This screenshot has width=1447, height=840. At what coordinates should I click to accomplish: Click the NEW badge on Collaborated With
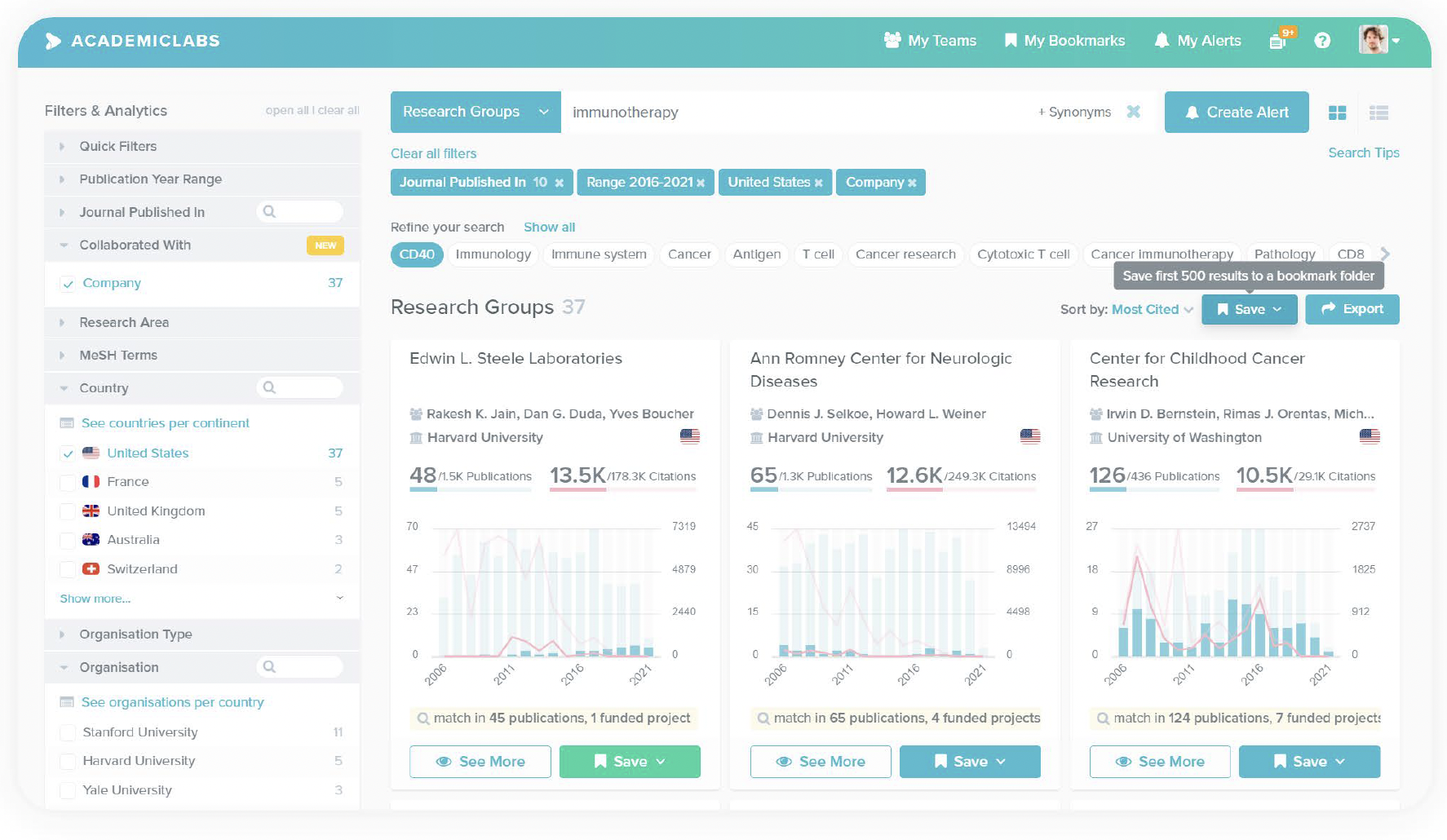pos(325,245)
